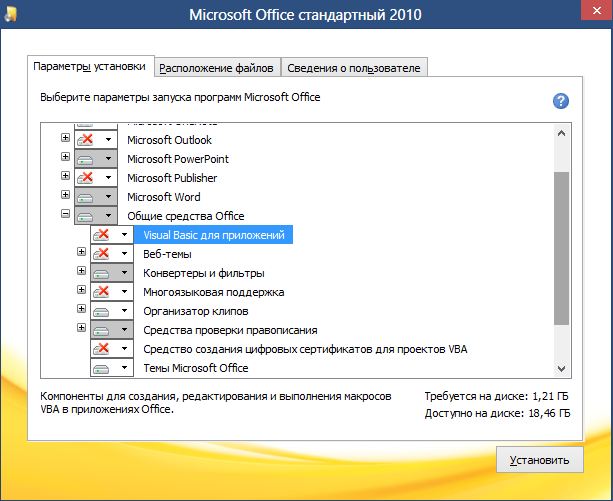The image size is (613, 501).
Task: Click Веб-темы unavailable drive icon
Action: (x=101, y=254)
